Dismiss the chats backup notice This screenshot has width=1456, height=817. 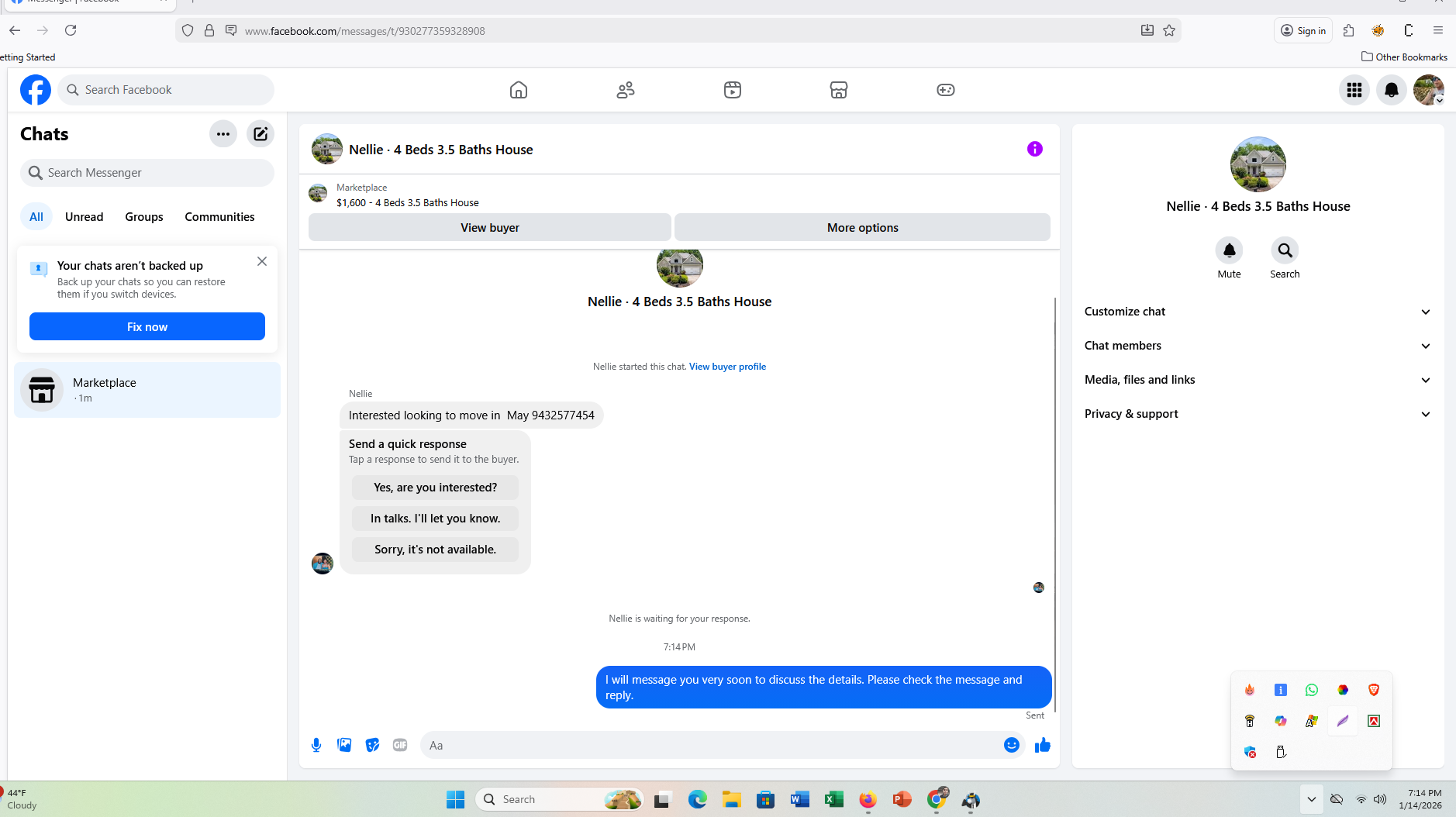pos(262,261)
